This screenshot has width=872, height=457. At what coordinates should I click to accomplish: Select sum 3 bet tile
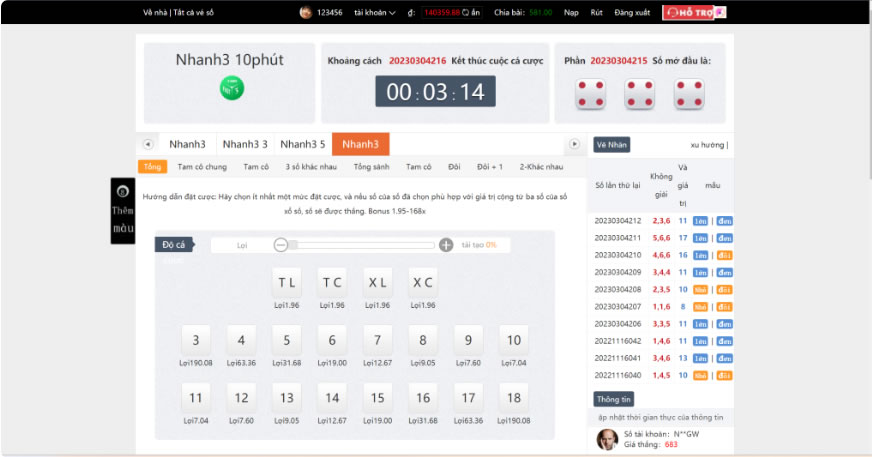196,340
